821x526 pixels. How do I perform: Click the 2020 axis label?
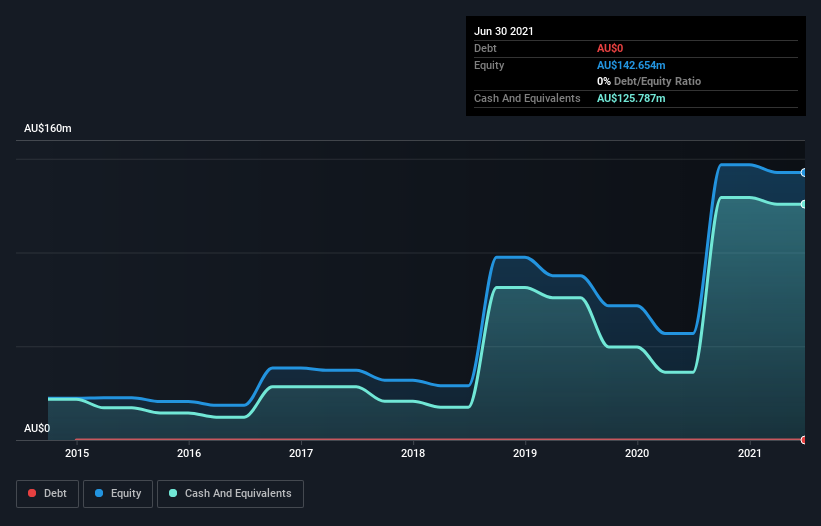pyautogui.click(x=637, y=453)
